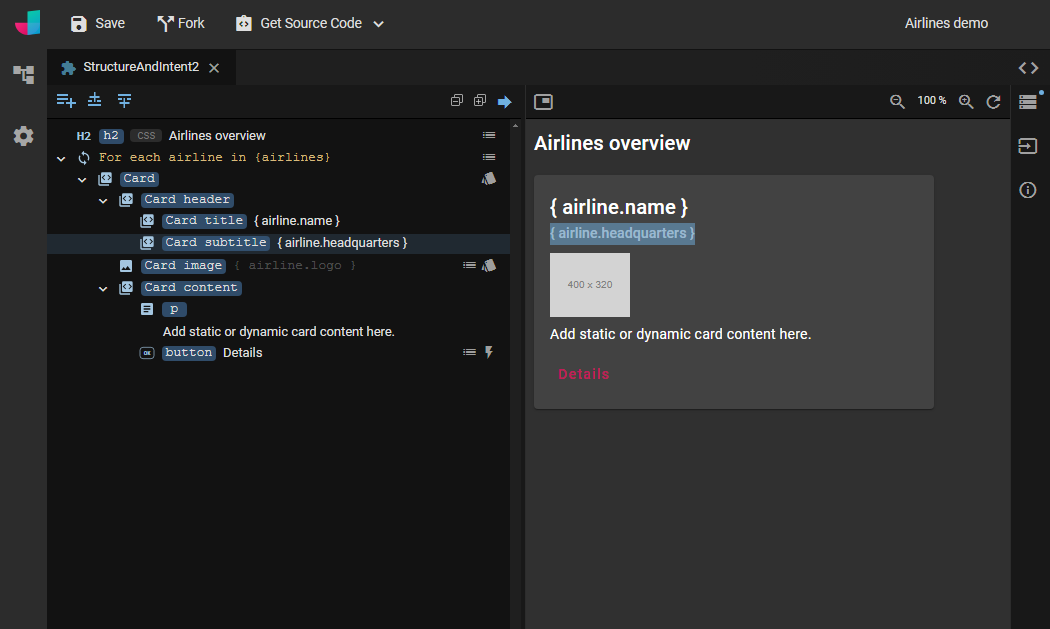Viewport: 1050px width, 629px height.
Task: Collapse the Card header node
Action: pyautogui.click(x=103, y=200)
